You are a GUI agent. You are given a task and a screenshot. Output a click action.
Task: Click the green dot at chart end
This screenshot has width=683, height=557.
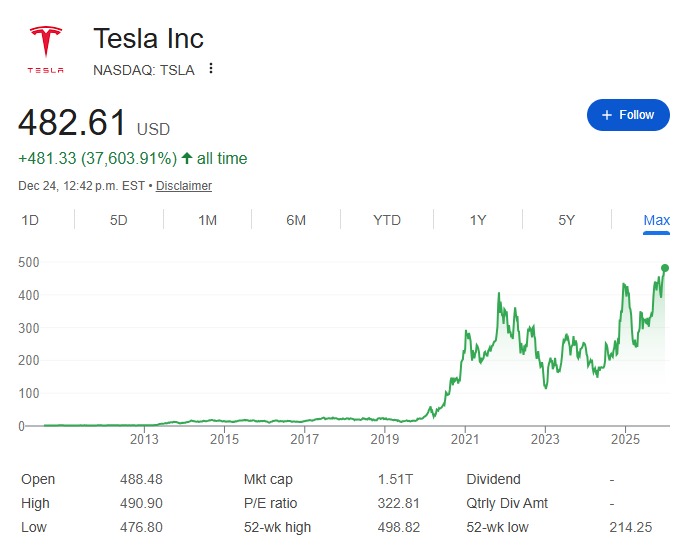pos(665,267)
